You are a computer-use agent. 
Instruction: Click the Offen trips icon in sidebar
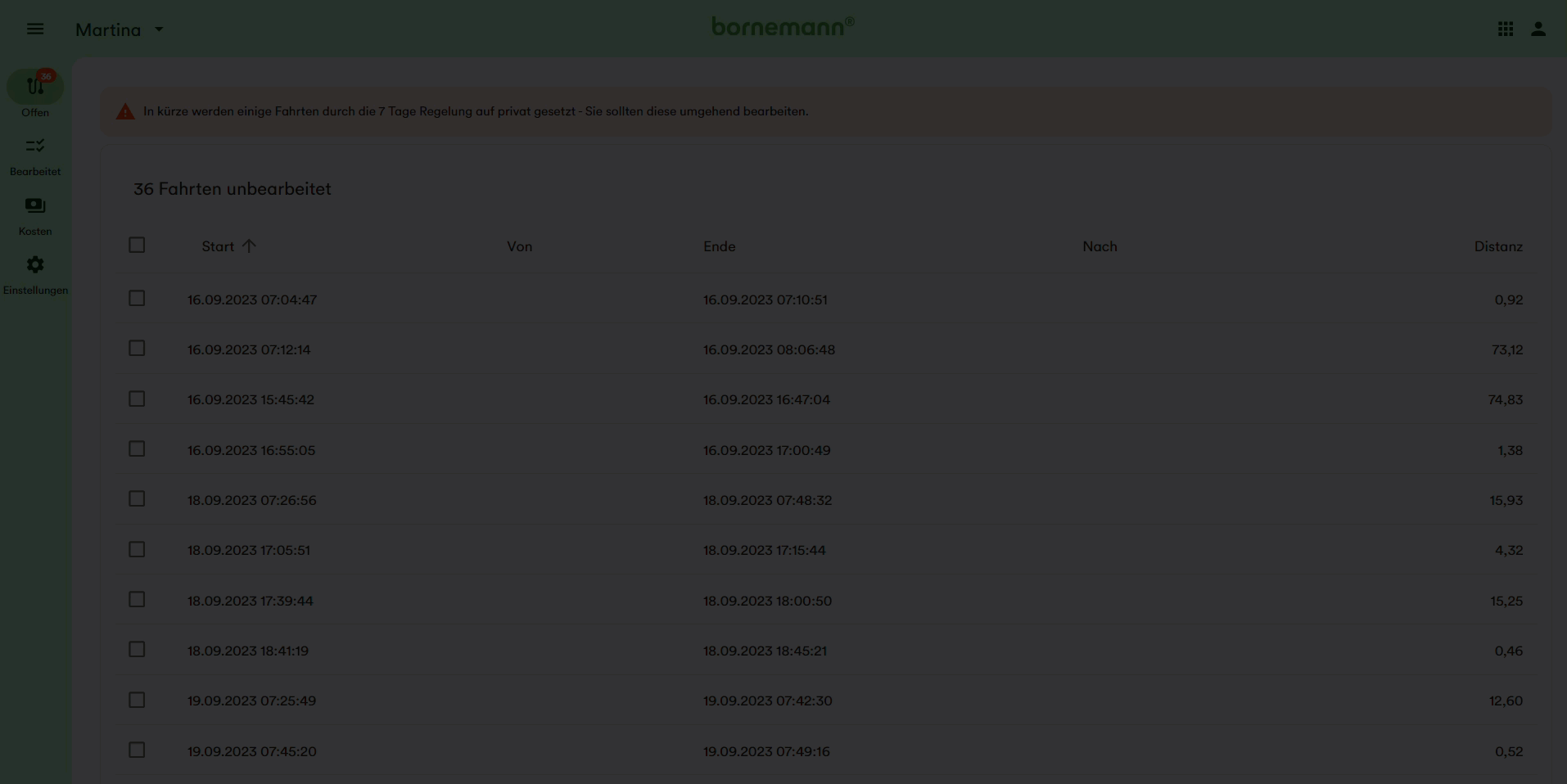click(x=35, y=87)
